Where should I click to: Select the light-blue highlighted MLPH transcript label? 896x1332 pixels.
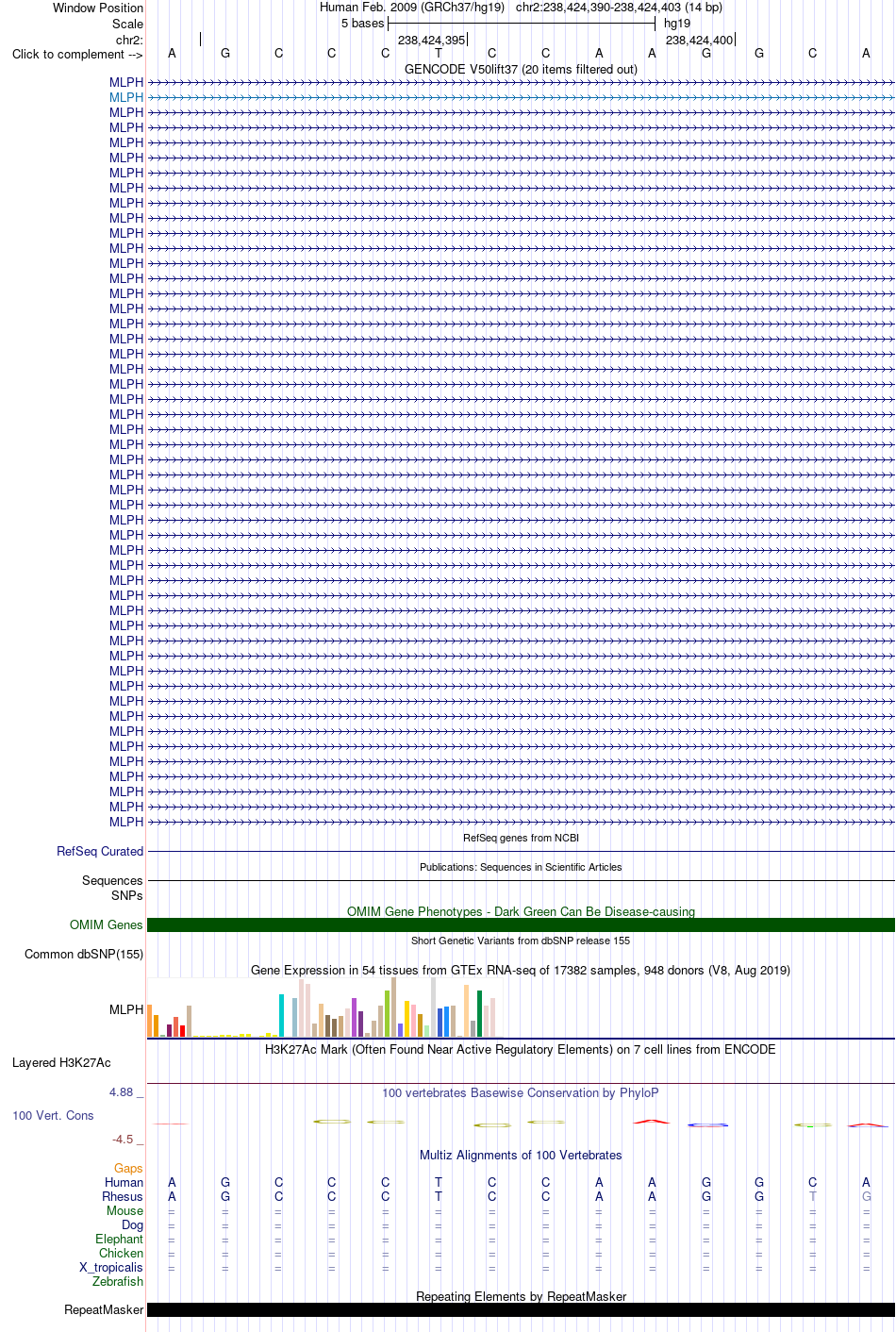click(126, 97)
